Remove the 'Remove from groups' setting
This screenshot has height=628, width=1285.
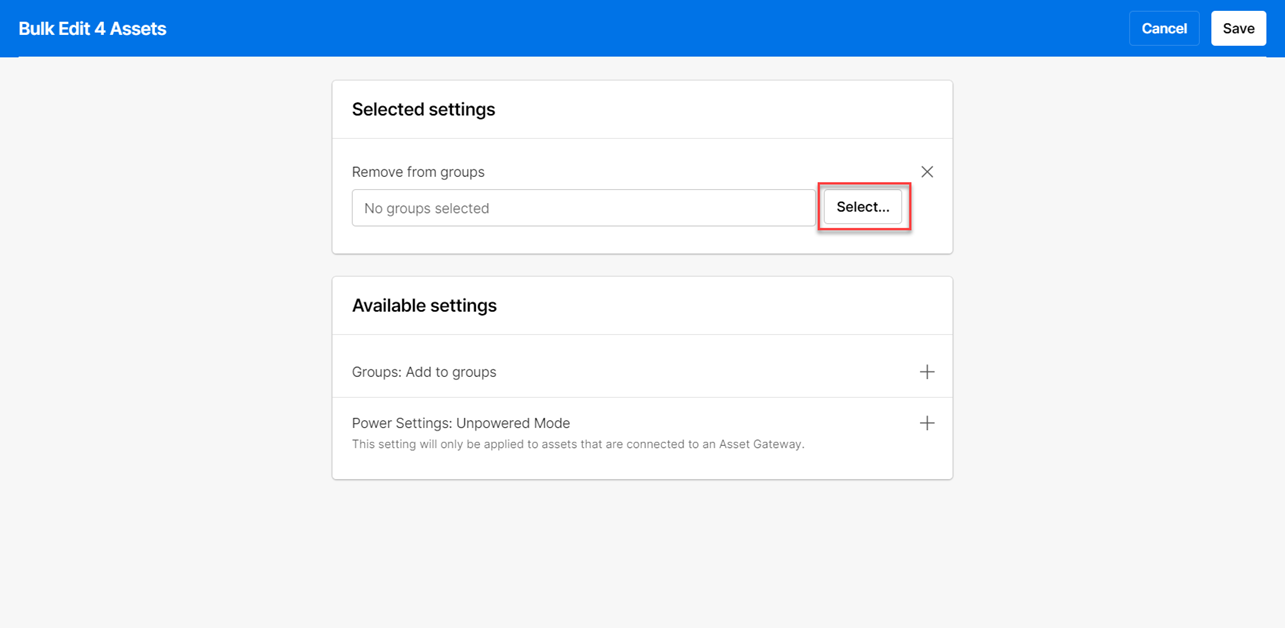(x=927, y=172)
